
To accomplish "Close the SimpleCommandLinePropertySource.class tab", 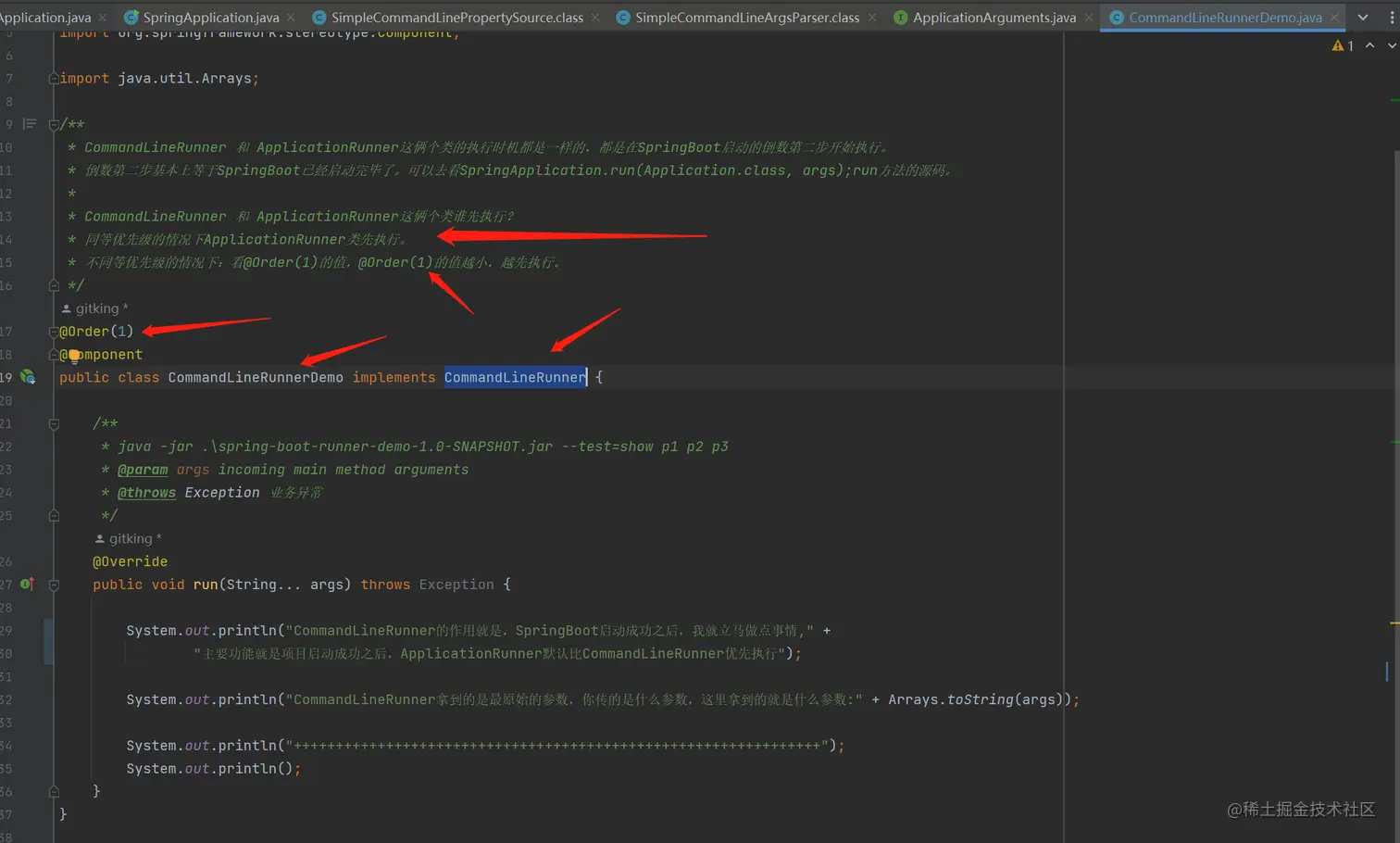I will tap(594, 17).
